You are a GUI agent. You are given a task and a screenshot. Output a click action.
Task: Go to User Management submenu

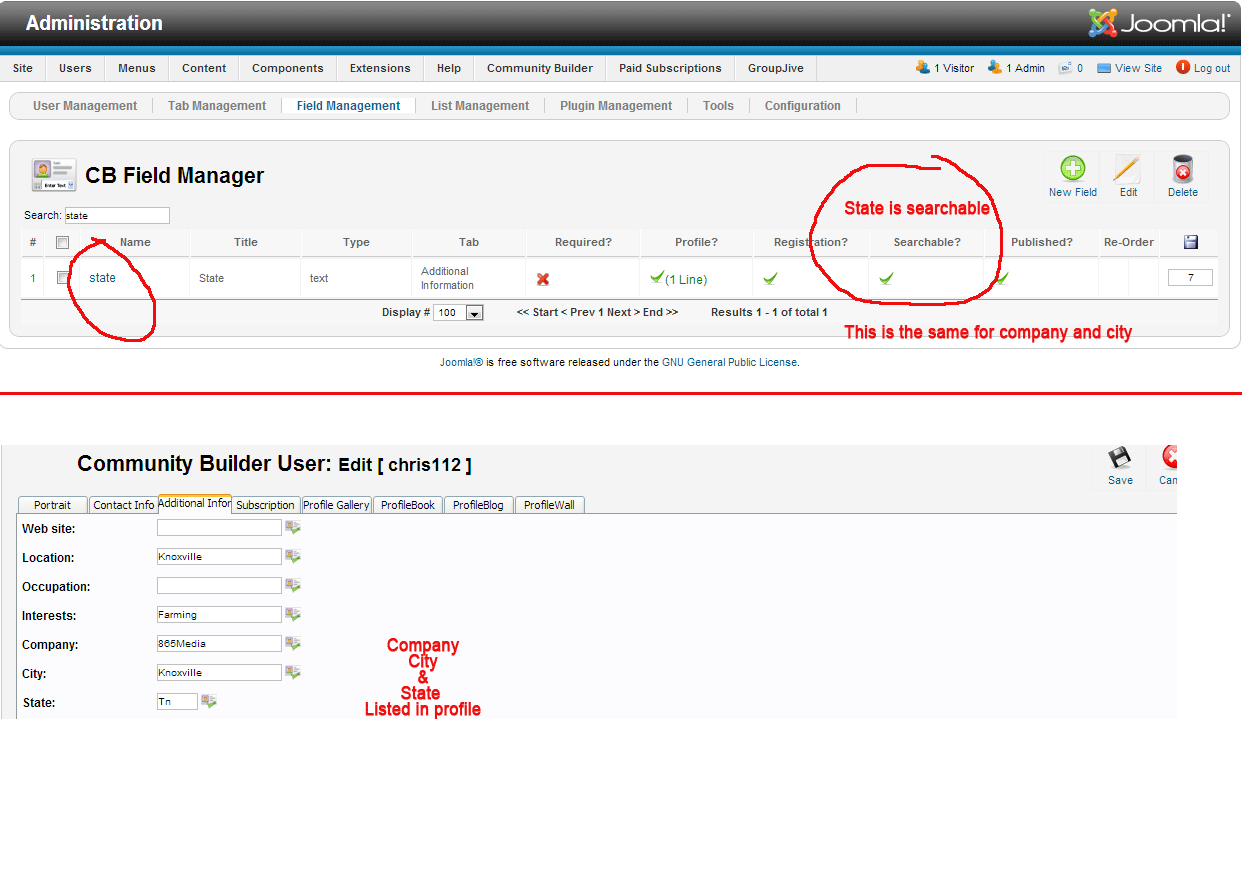point(85,106)
